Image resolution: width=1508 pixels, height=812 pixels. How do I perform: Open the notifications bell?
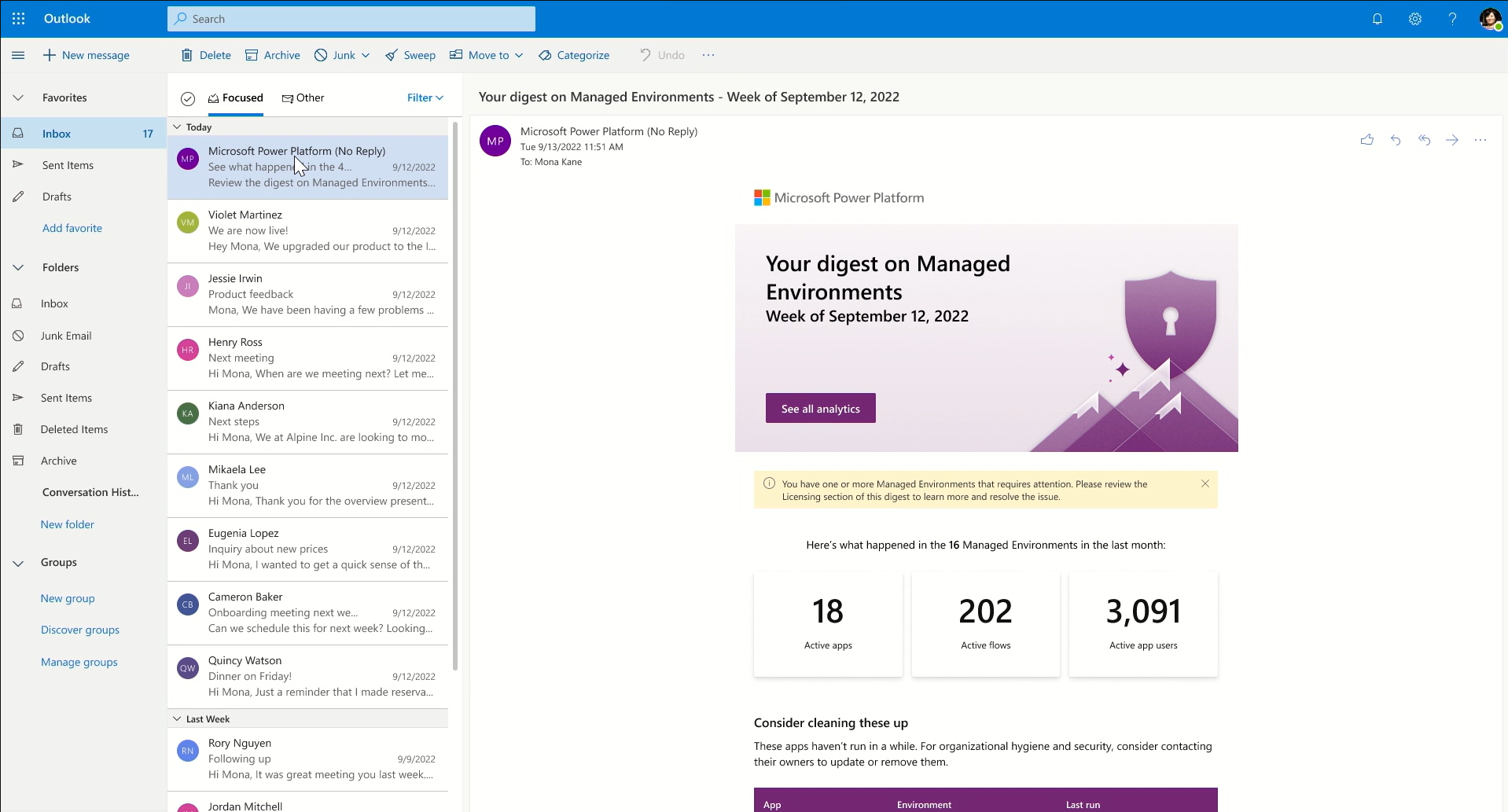point(1377,19)
